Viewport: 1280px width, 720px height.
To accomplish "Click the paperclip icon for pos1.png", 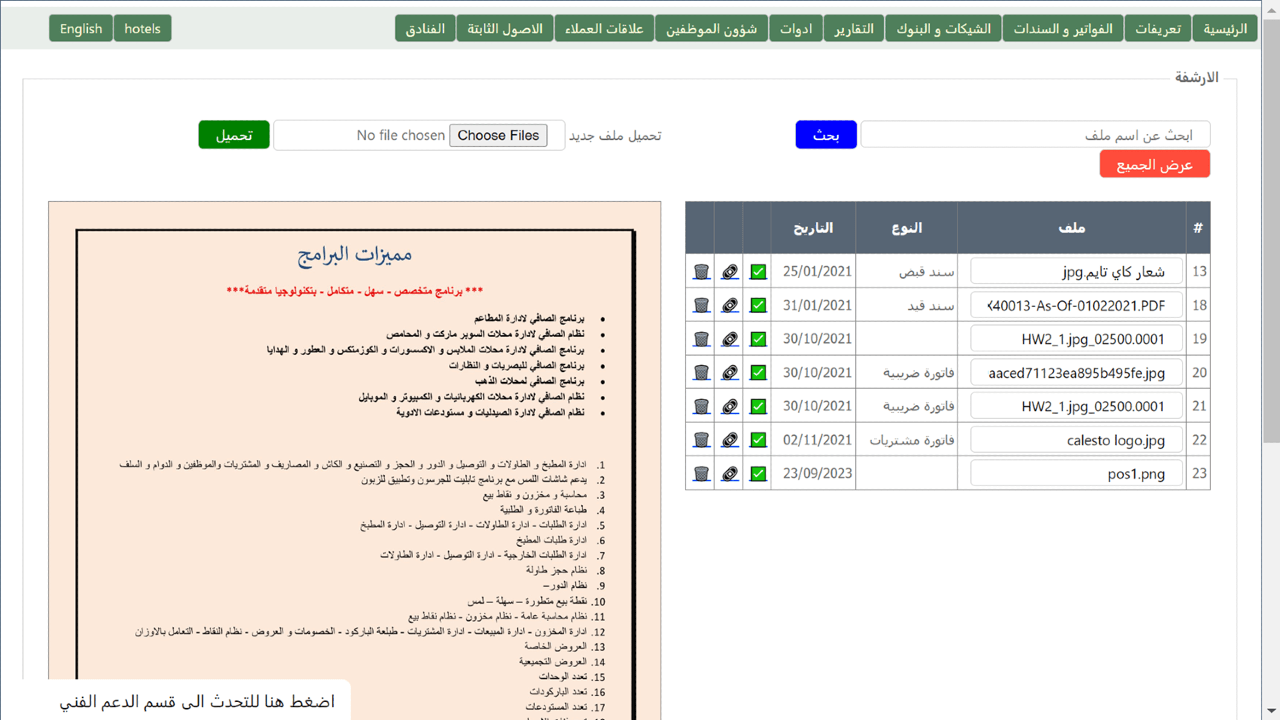I will (x=730, y=474).
